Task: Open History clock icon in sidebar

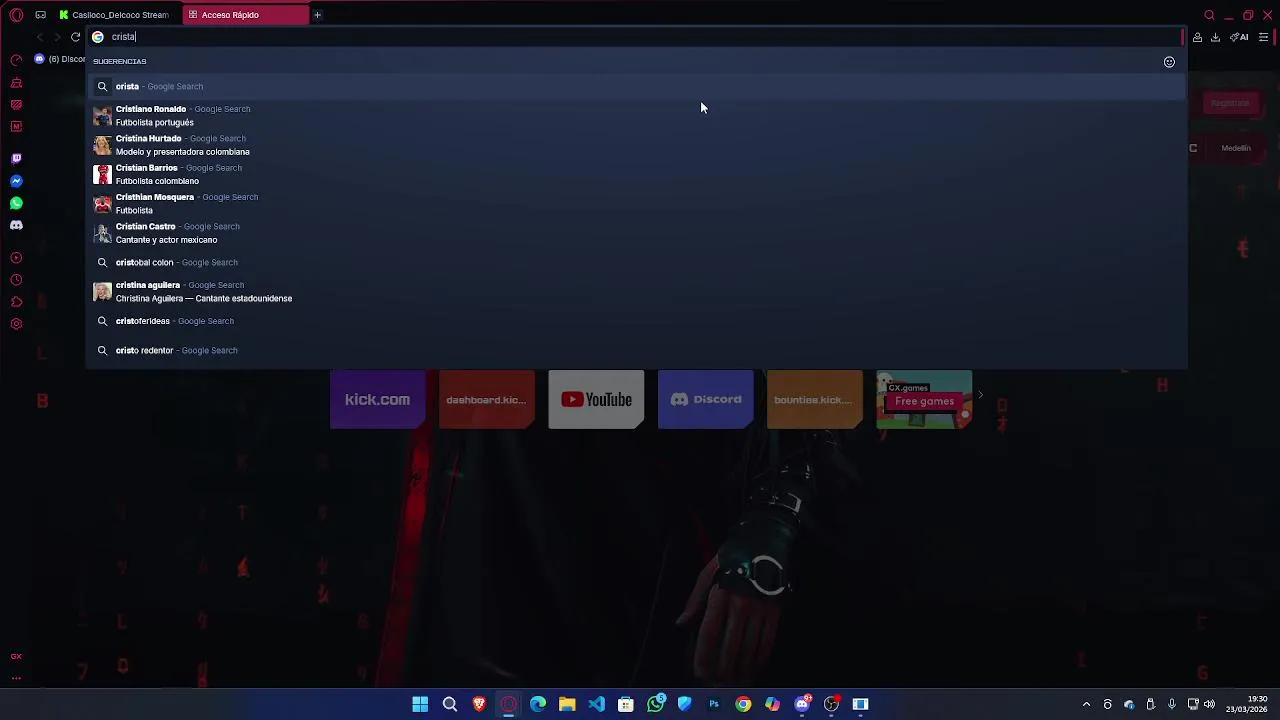Action: point(16,280)
